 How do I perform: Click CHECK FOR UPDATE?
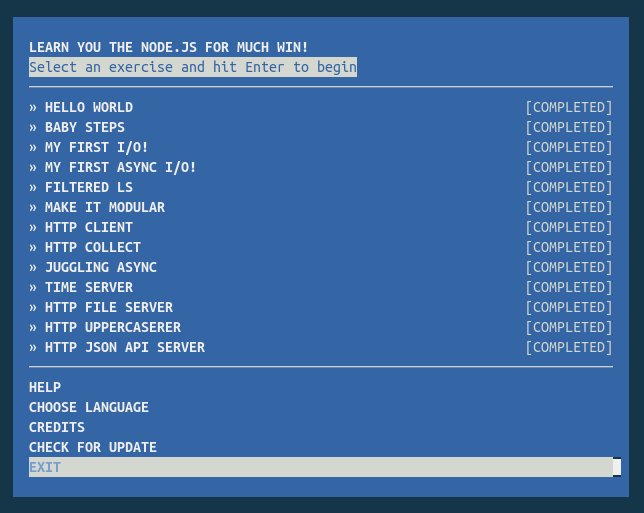(x=93, y=447)
